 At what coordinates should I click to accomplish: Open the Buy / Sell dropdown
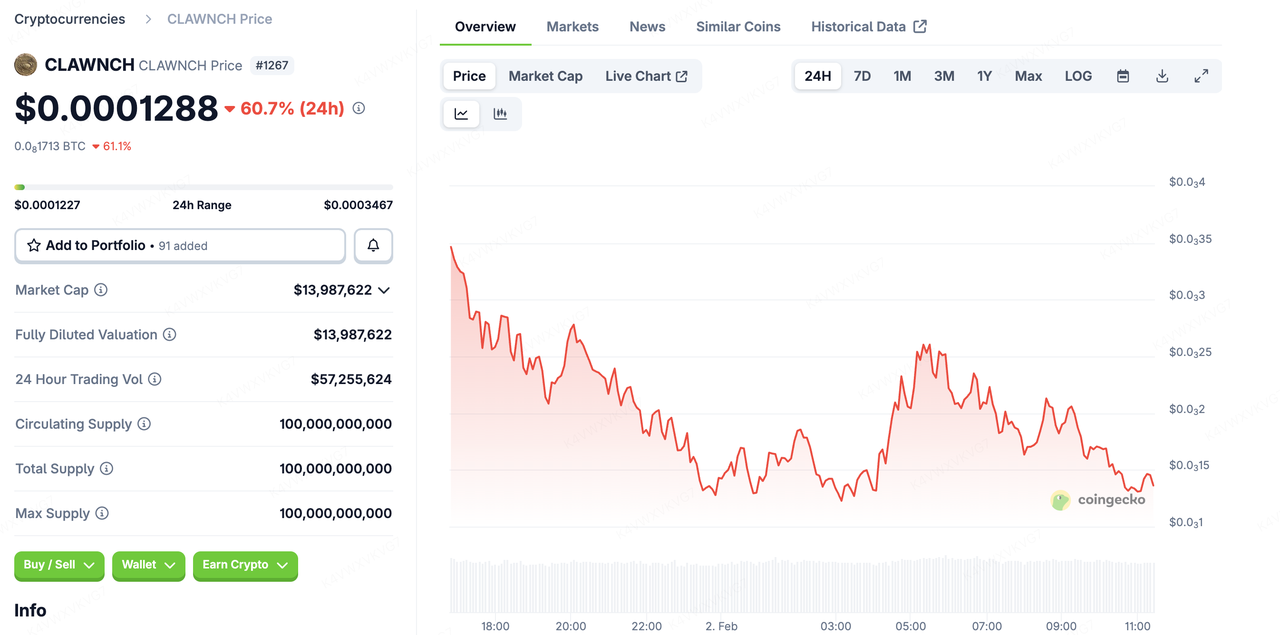pos(60,565)
